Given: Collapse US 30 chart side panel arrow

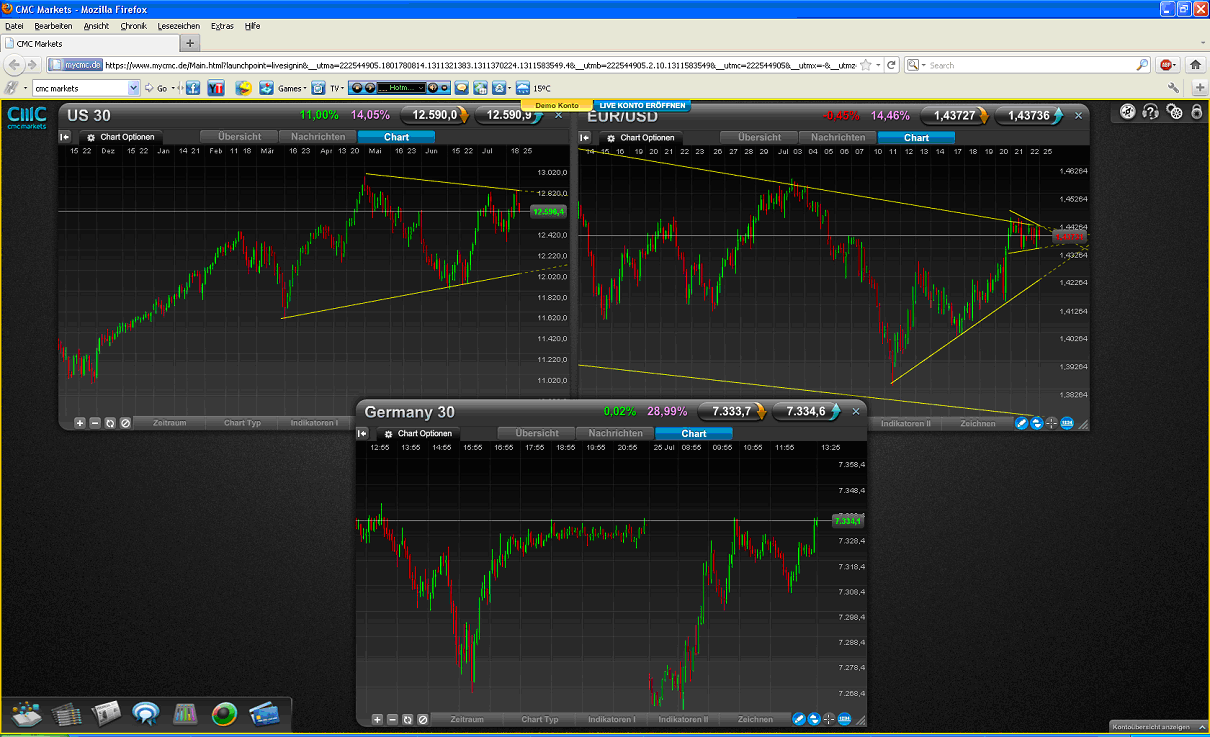Looking at the screenshot, I should (x=65, y=137).
